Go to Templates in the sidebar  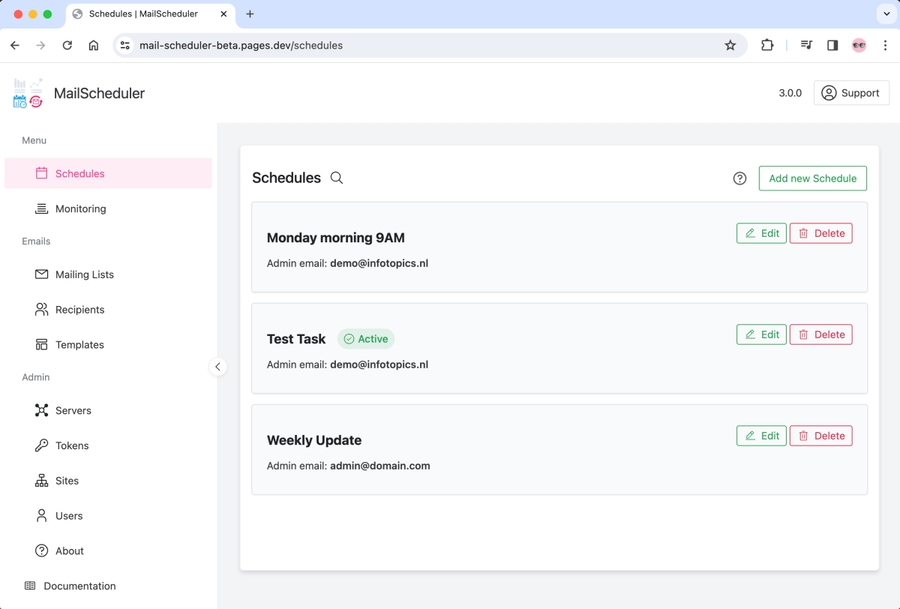pyautogui.click(x=79, y=344)
